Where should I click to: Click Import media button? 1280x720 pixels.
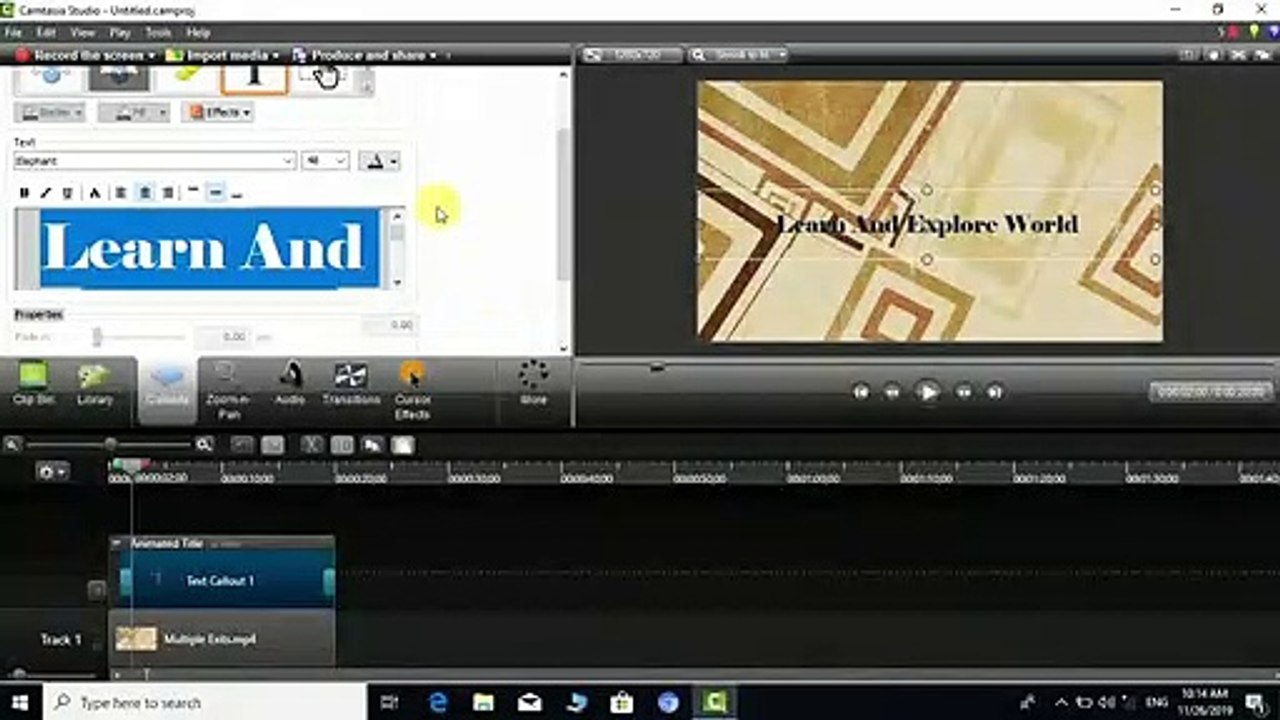[224, 55]
